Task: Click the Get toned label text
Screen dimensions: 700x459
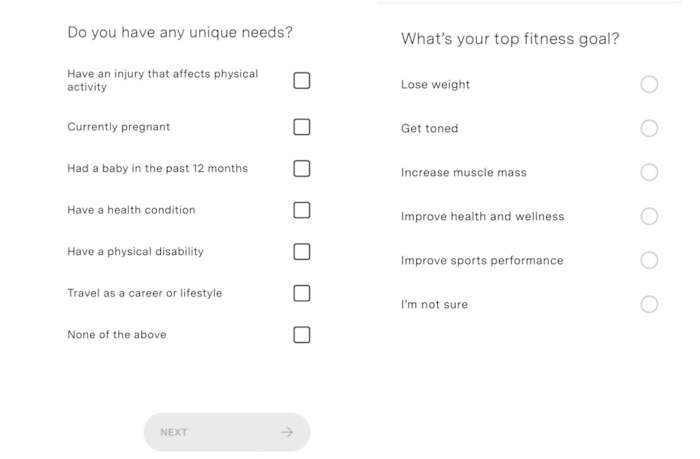Action: 429,129
